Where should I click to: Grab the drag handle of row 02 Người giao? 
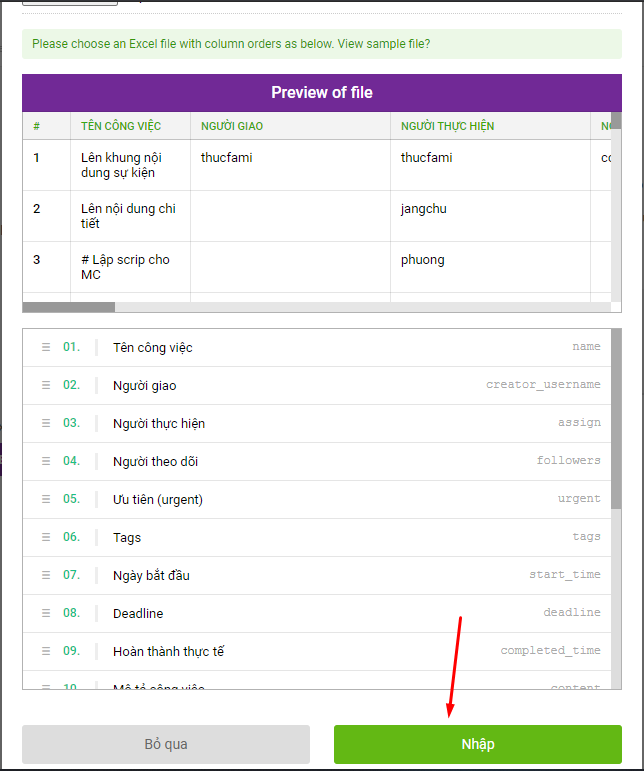[x=46, y=385]
